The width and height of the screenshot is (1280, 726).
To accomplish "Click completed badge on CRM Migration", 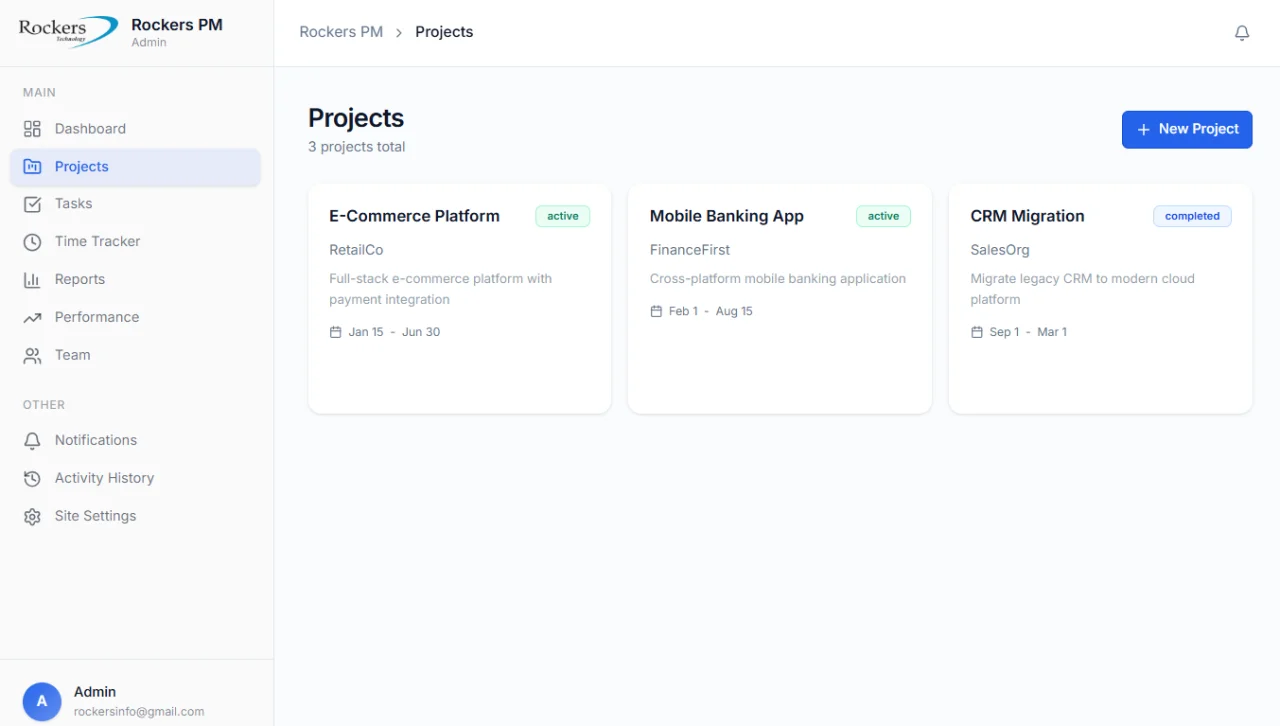I will click(x=1192, y=216).
